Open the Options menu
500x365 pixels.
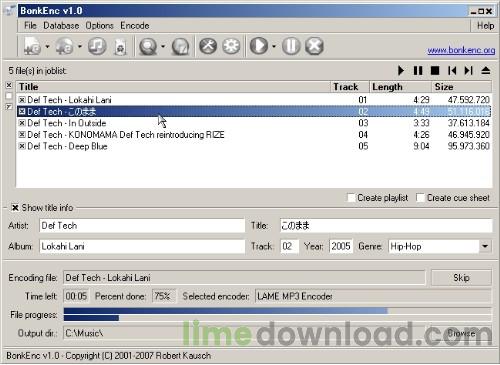[x=99, y=26]
